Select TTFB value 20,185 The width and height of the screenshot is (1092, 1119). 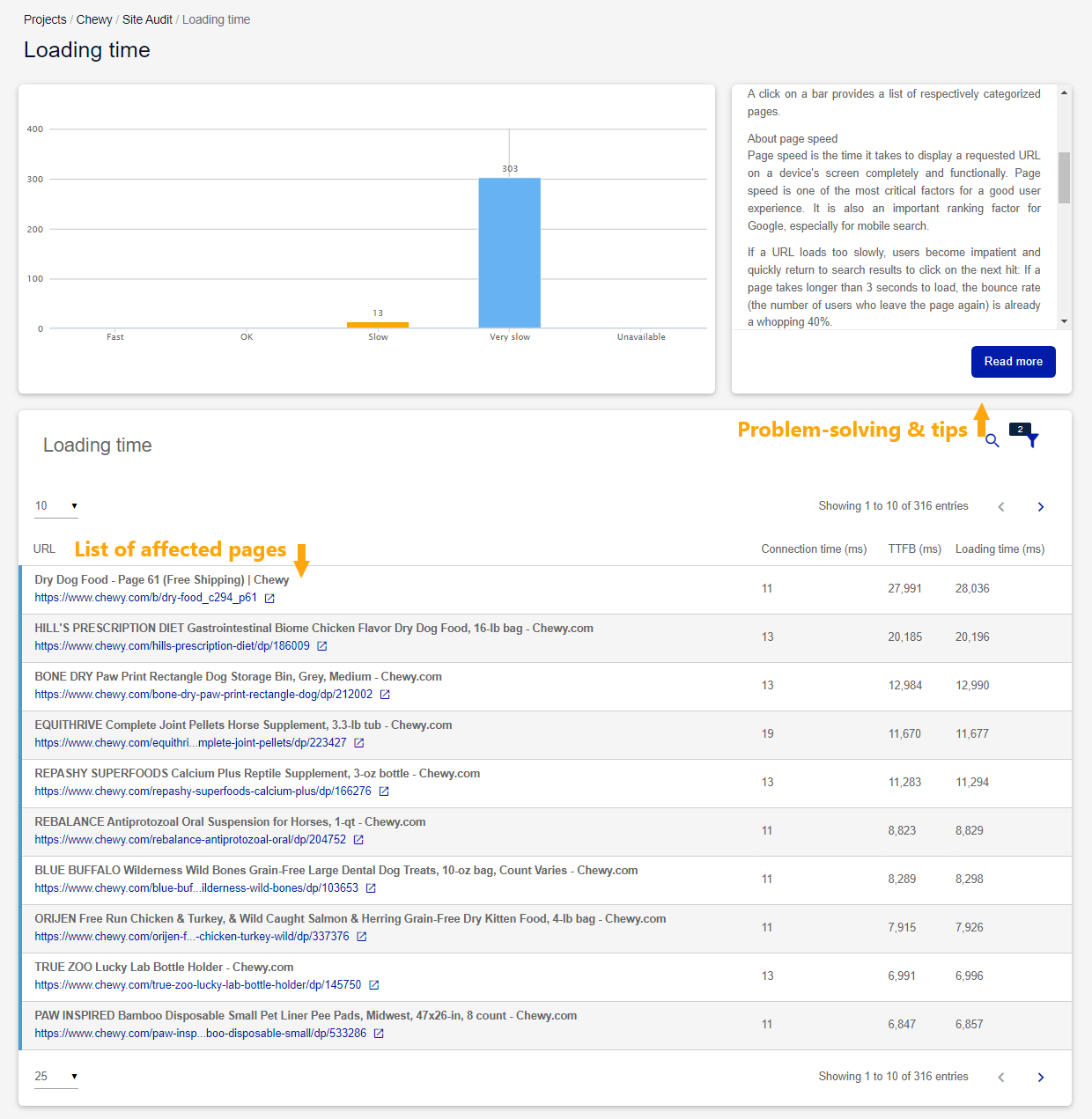tap(904, 637)
